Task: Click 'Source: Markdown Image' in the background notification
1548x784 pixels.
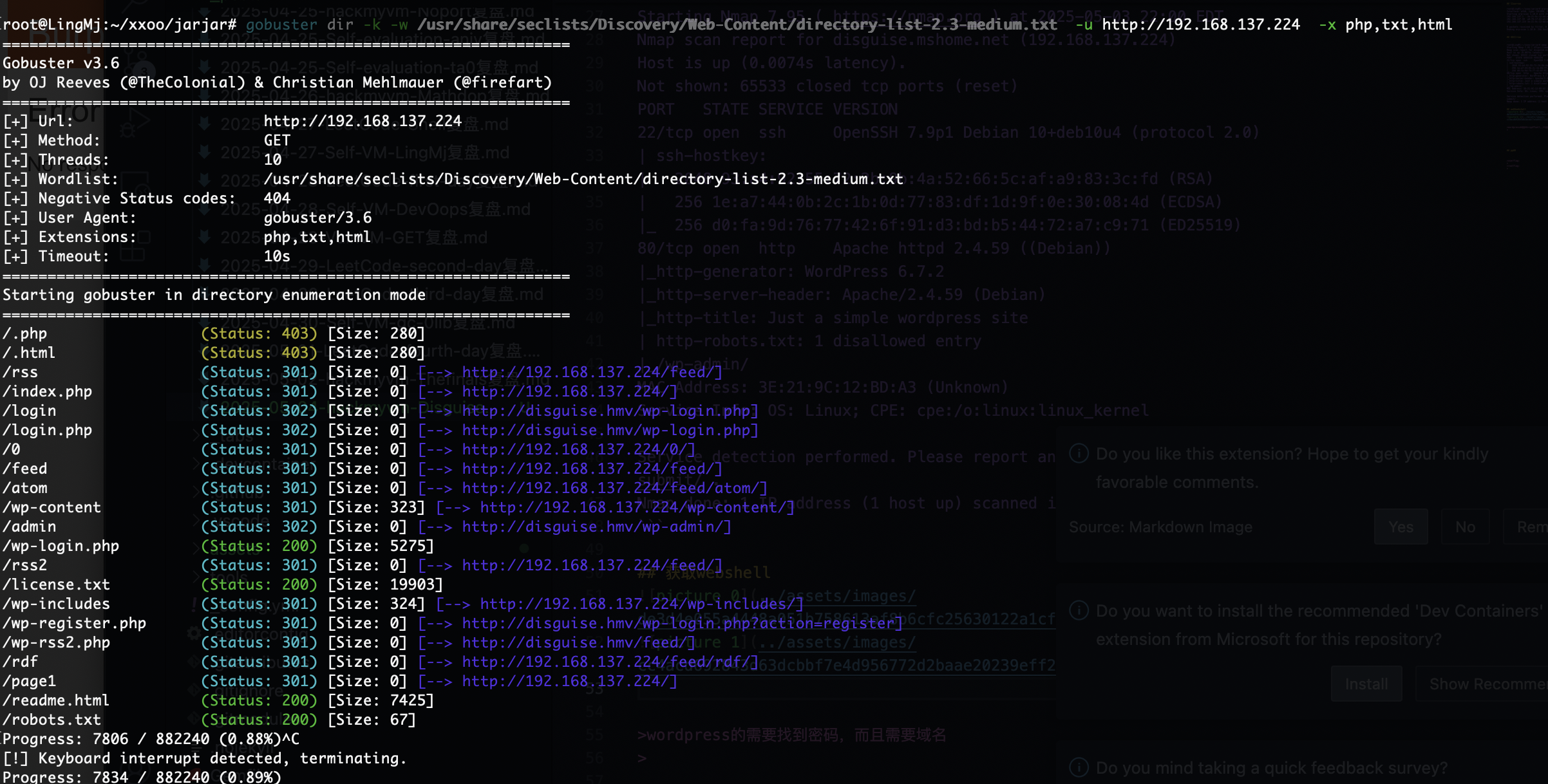Action: (x=1160, y=527)
